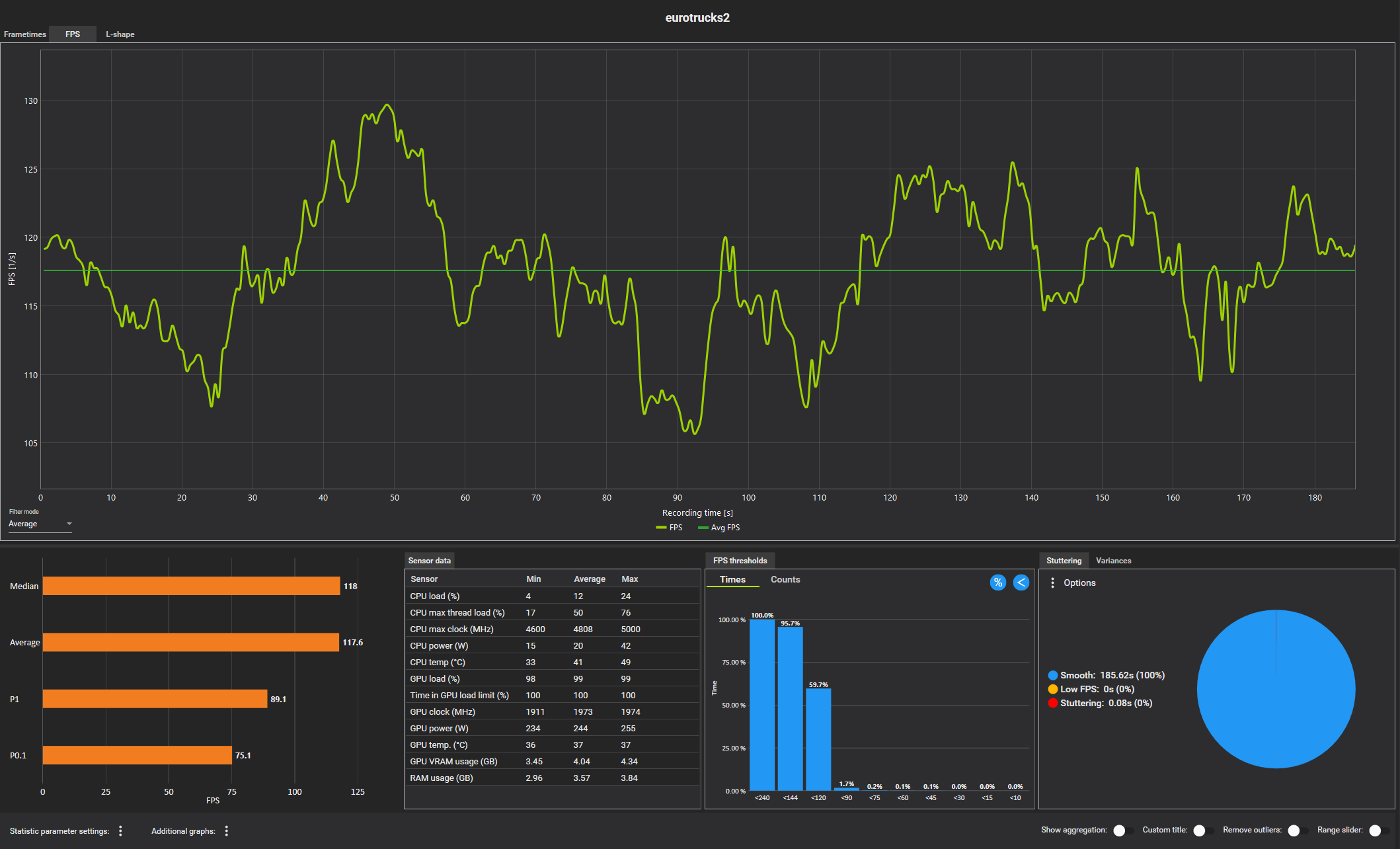Switch to the L-shape tab
Viewport: 1400px width, 849px height.
click(x=120, y=34)
